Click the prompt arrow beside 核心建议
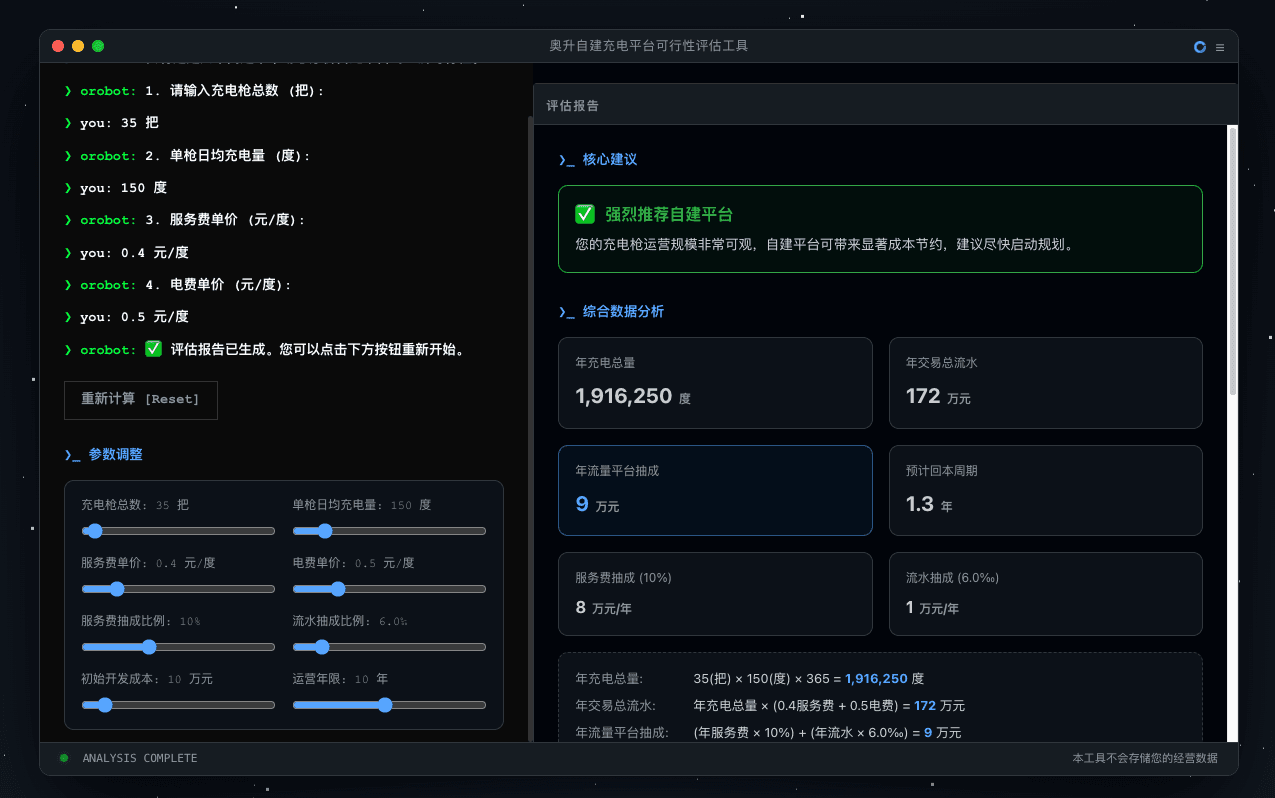This screenshot has height=798, width=1275. pyautogui.click(x=566, y=160)
